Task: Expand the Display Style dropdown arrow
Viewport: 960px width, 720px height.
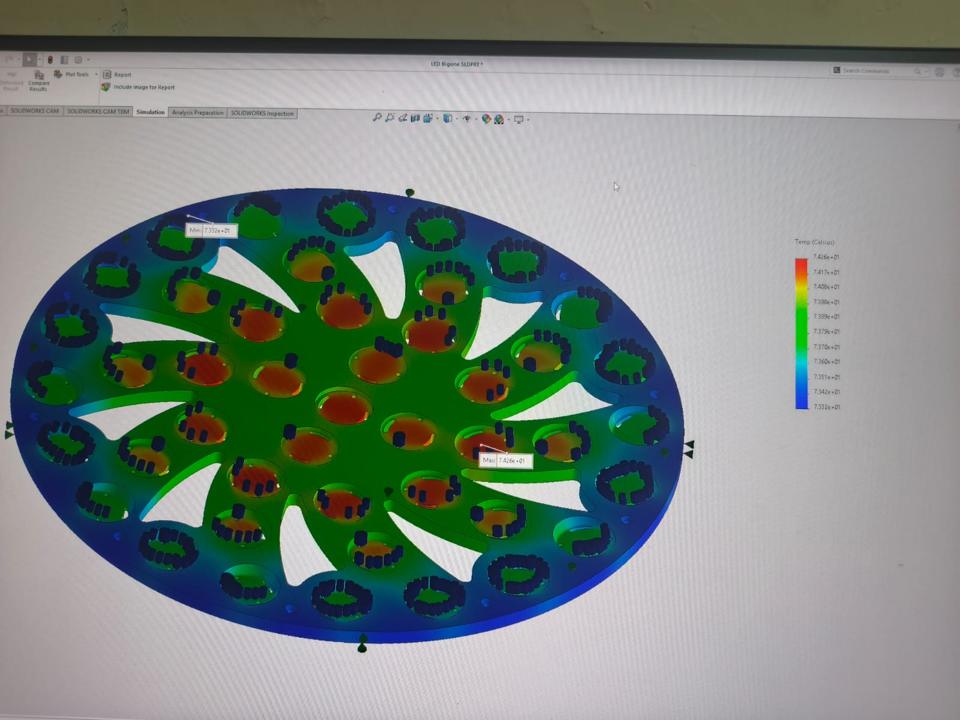Action: coord(456,119)
